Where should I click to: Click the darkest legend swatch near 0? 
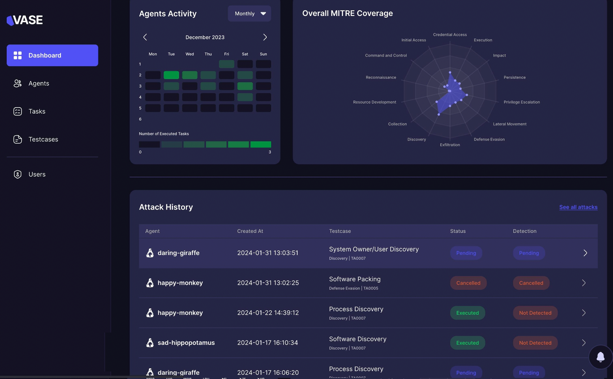(149, 144)
